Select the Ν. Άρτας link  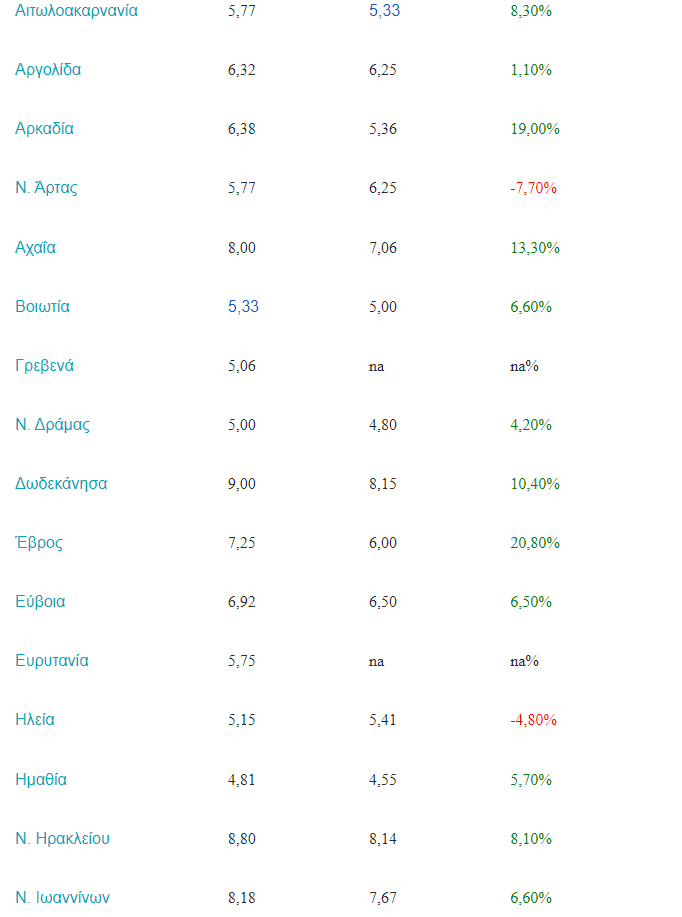pyautogui.click(x=46, y=188)
